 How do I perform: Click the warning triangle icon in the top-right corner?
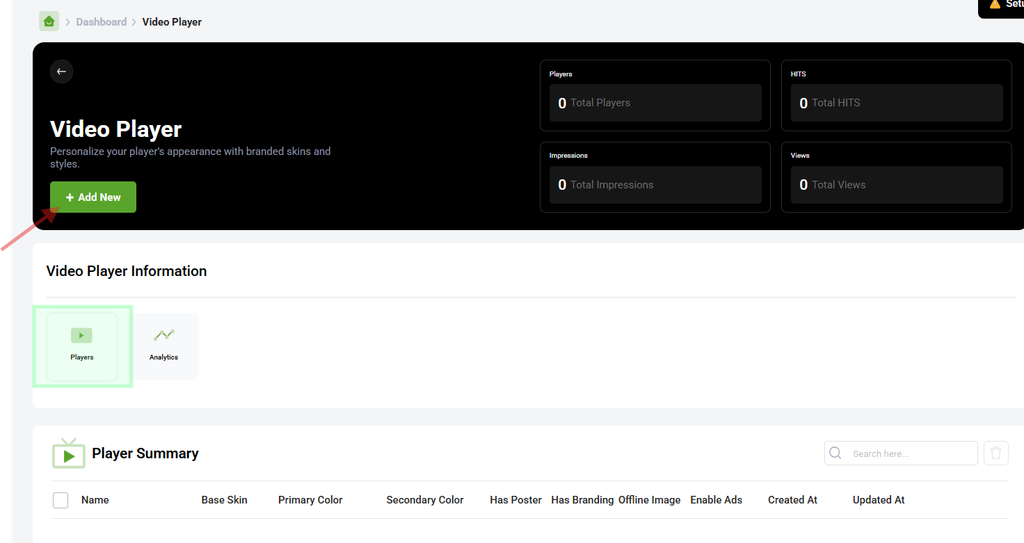point(995,4)
